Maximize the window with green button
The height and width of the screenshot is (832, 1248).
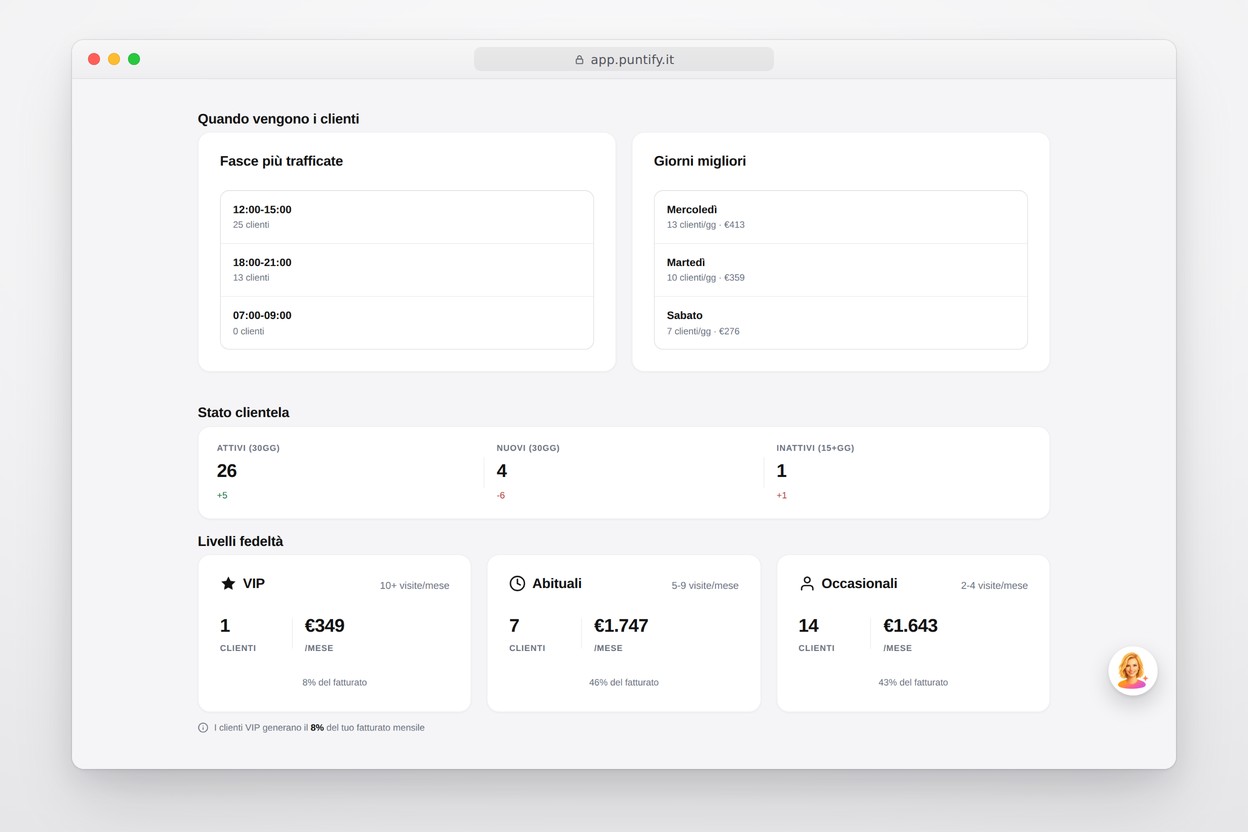[134, 59]
